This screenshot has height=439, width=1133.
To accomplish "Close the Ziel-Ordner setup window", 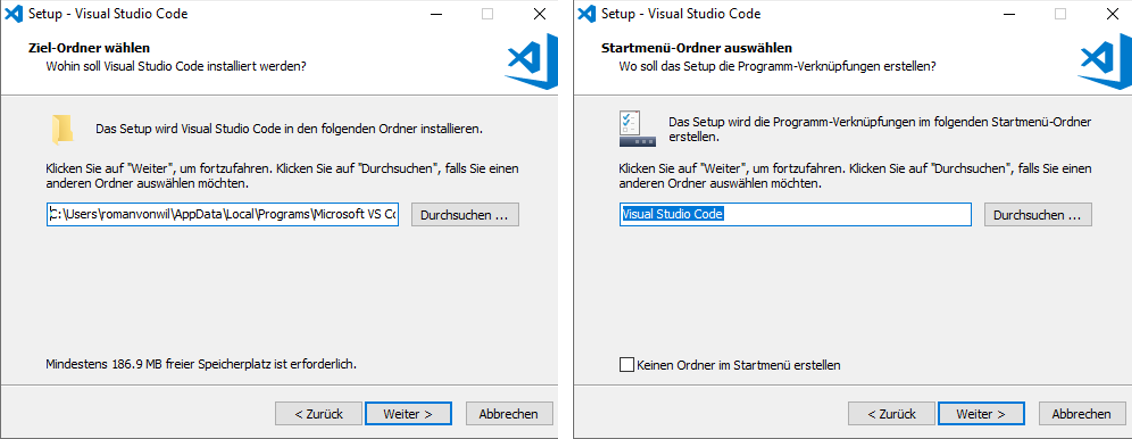I will tap(539, 14).
